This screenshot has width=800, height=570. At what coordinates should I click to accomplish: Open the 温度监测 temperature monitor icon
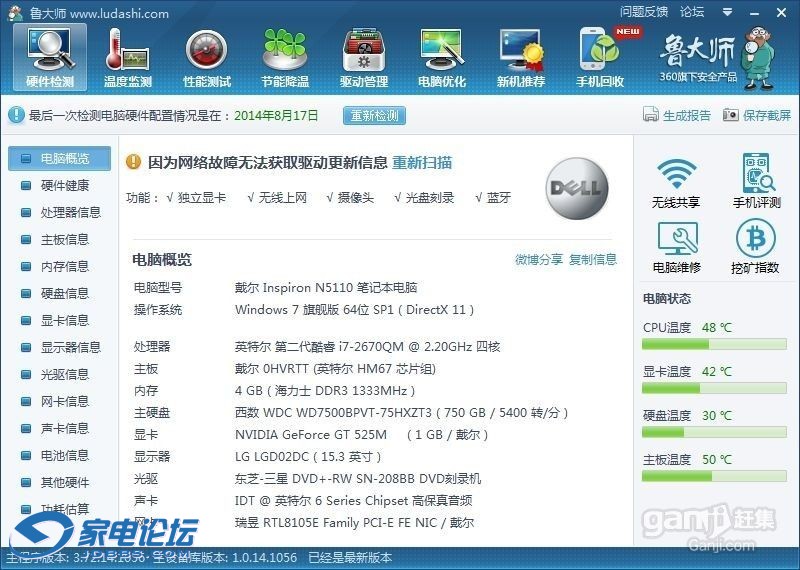pyautogui.click(x=128, y=56)
